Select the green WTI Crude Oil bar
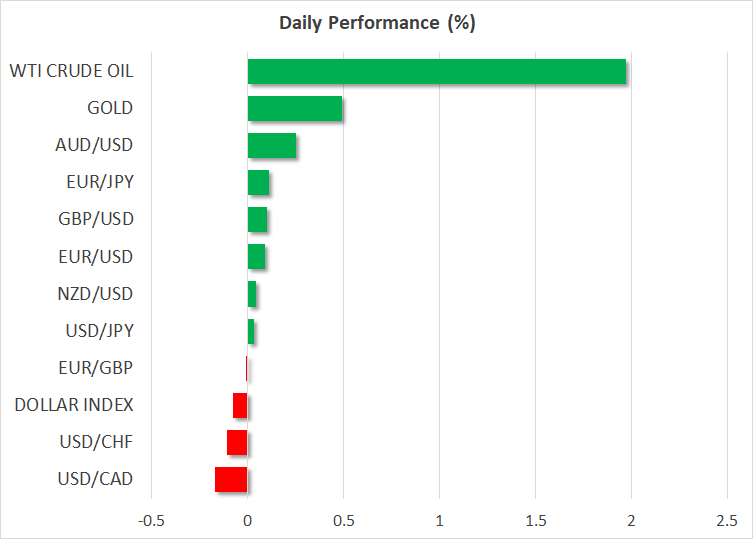753x539 pixels. 436,71
